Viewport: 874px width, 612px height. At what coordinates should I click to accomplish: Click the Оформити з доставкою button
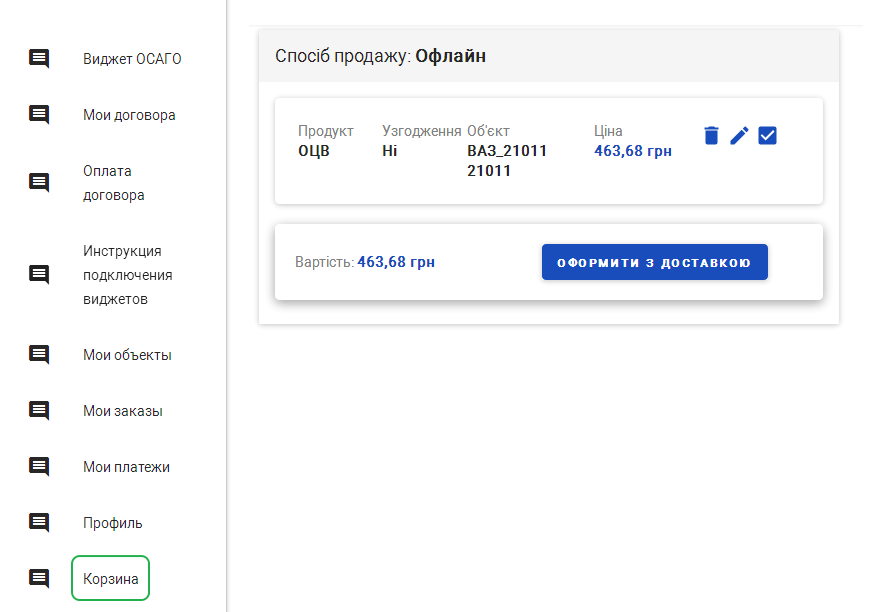pyautogui.click(x=654, y=262)
